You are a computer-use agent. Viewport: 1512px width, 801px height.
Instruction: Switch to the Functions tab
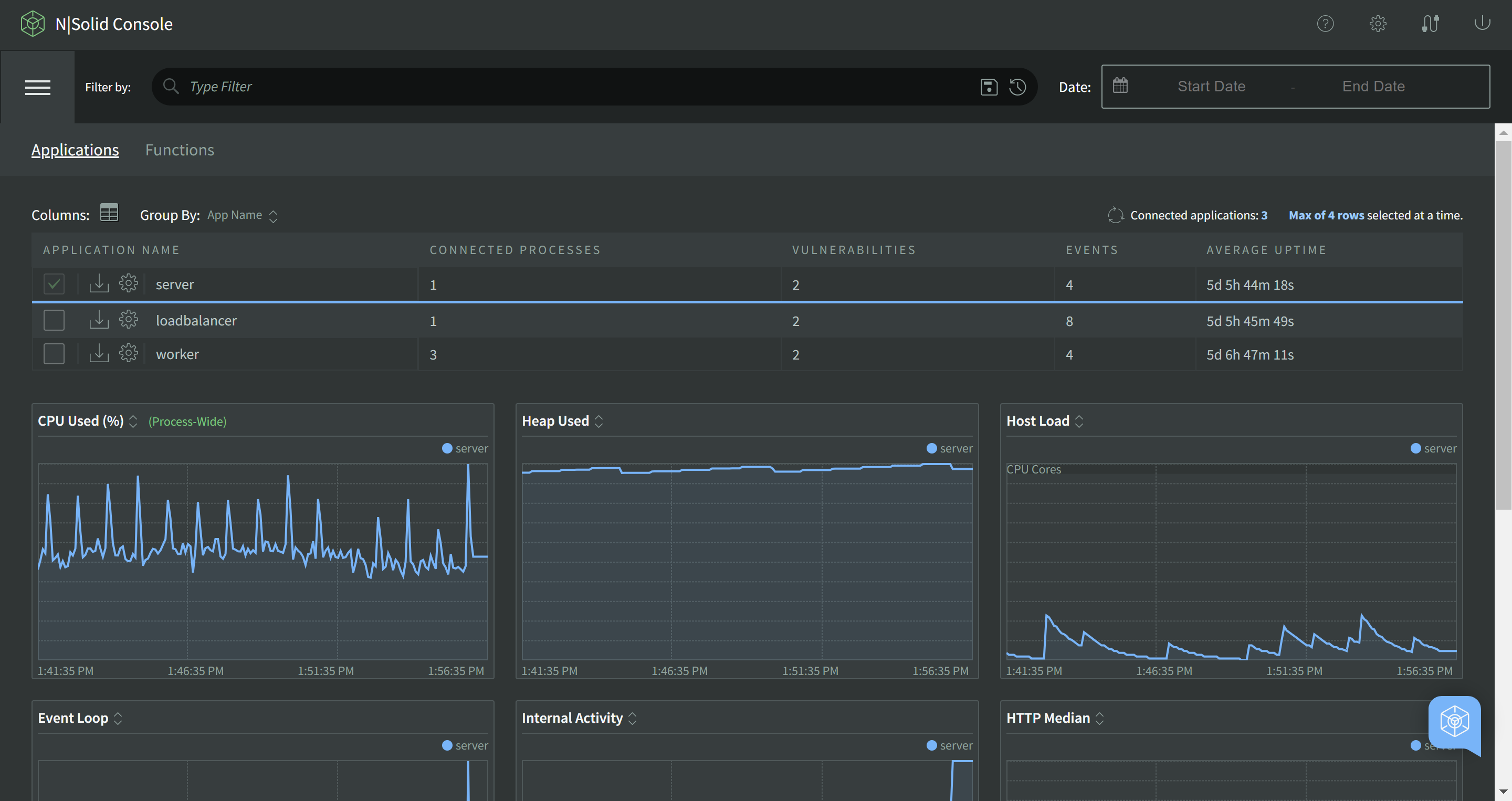click(179, 149)
